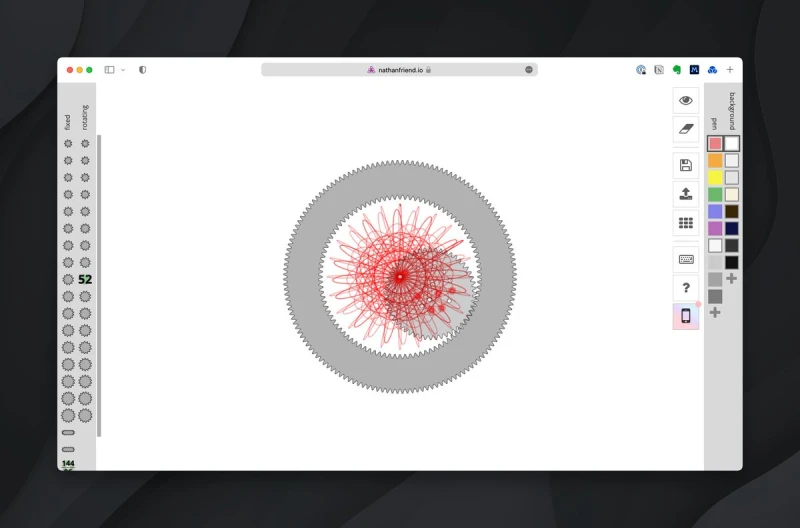Pick the black background color swatch
Screen dimensions: 800x528
pos(732,262)
